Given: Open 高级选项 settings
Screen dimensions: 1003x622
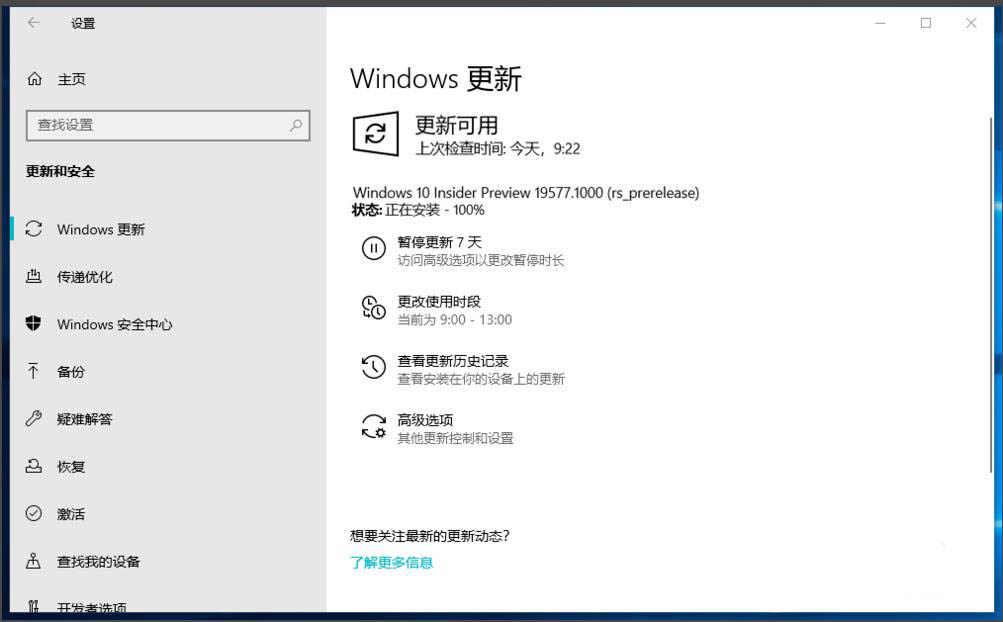Looking at the screenshot, I should (x=425, y=420).
